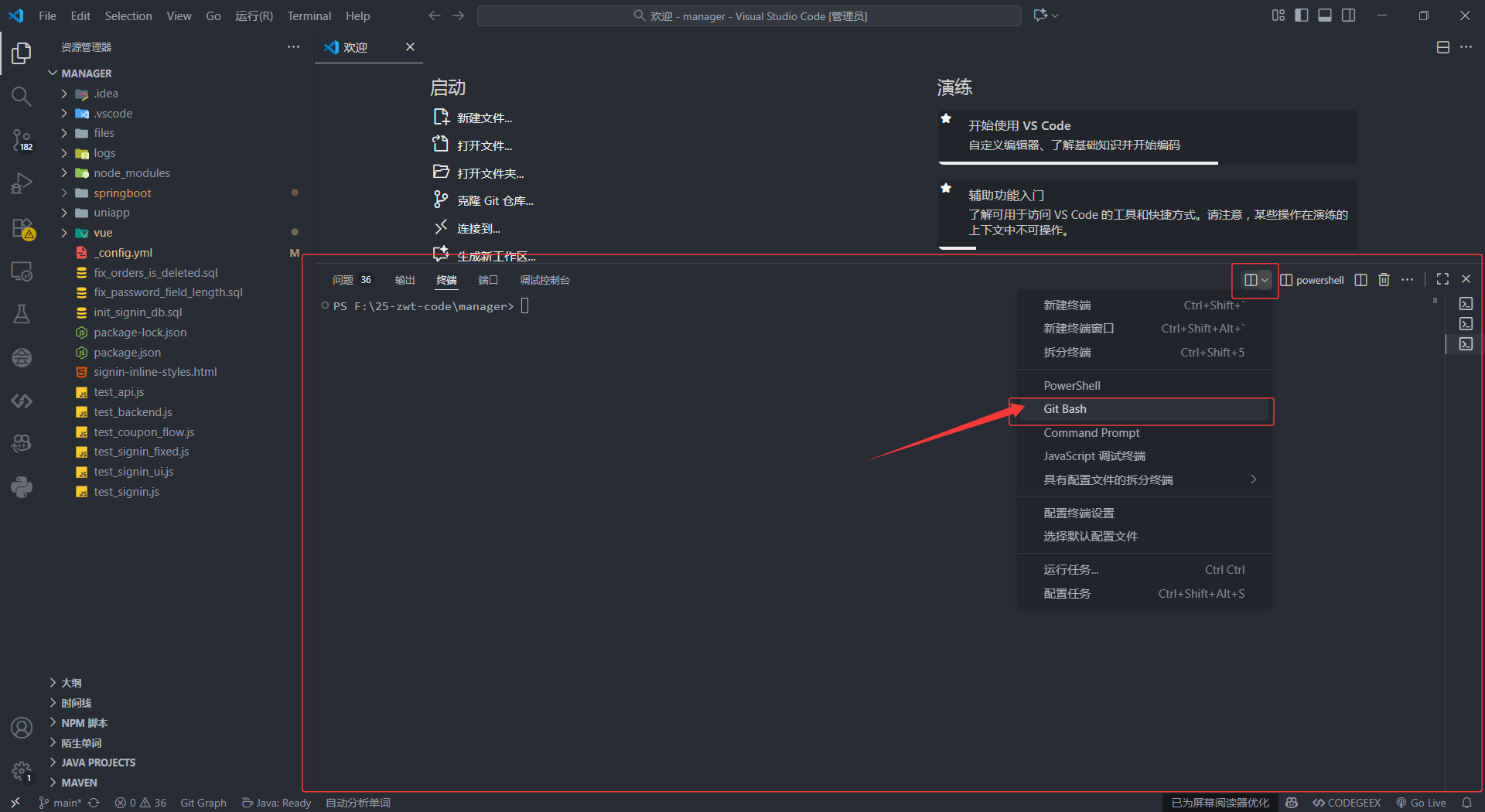Screen dimensions: 1485x812
Task: Select the first terminal in terminal list
Action: point(1466,304)
